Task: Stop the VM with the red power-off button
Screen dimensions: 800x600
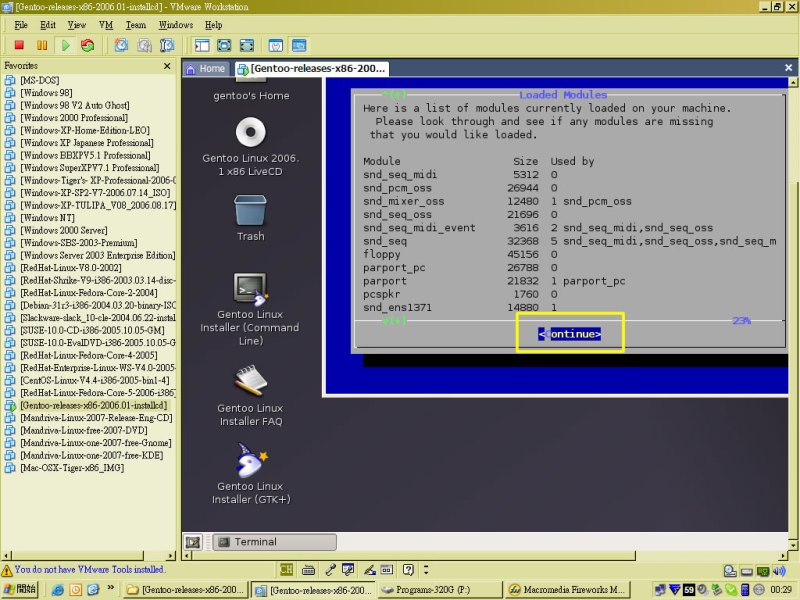Action: coord(19,45)
